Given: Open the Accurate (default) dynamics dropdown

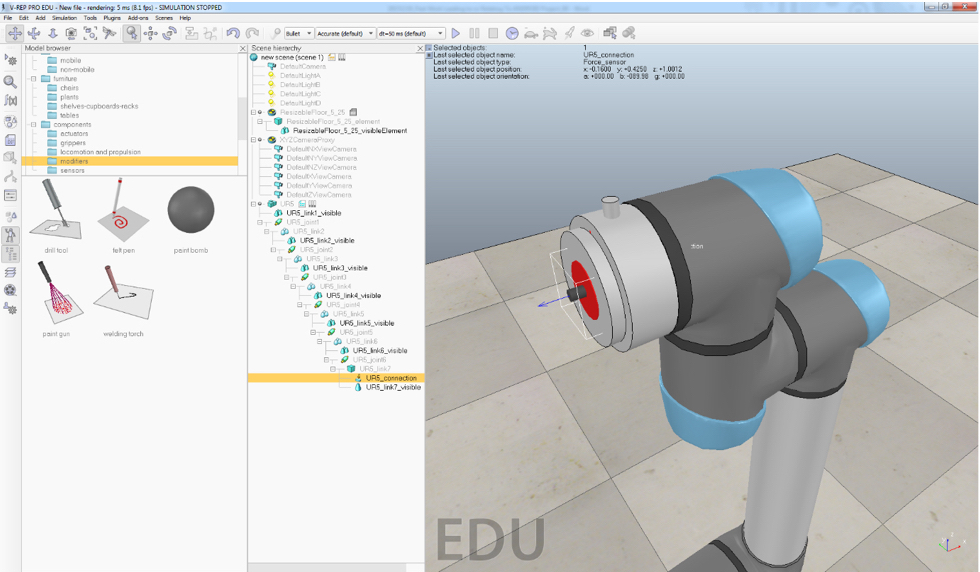Looking at the screenshot, I should [346, 33].
